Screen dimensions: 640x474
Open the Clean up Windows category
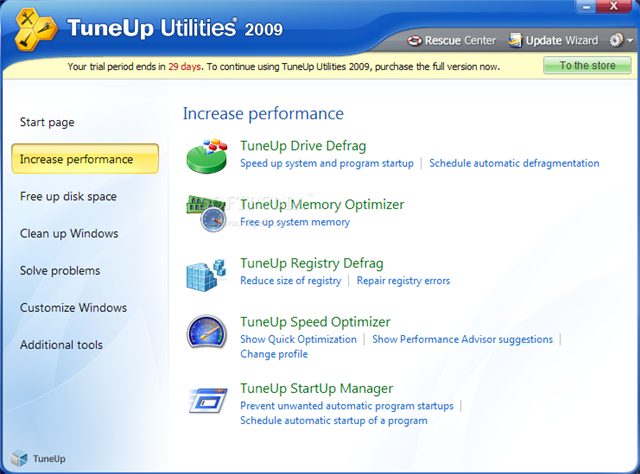pos(69,234)
